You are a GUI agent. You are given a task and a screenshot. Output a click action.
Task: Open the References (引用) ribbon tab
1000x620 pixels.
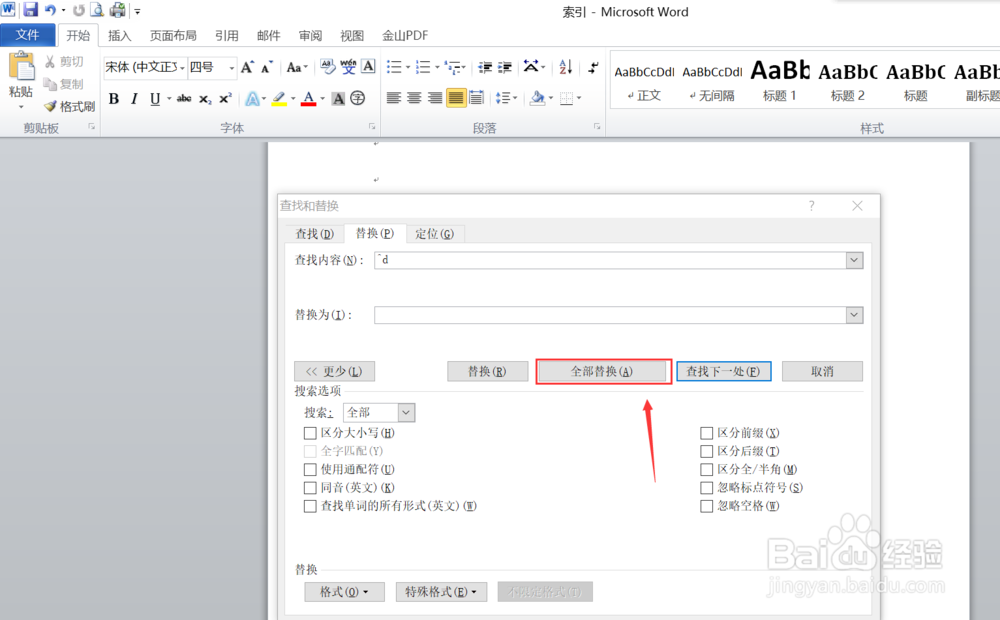coord(226,36)
